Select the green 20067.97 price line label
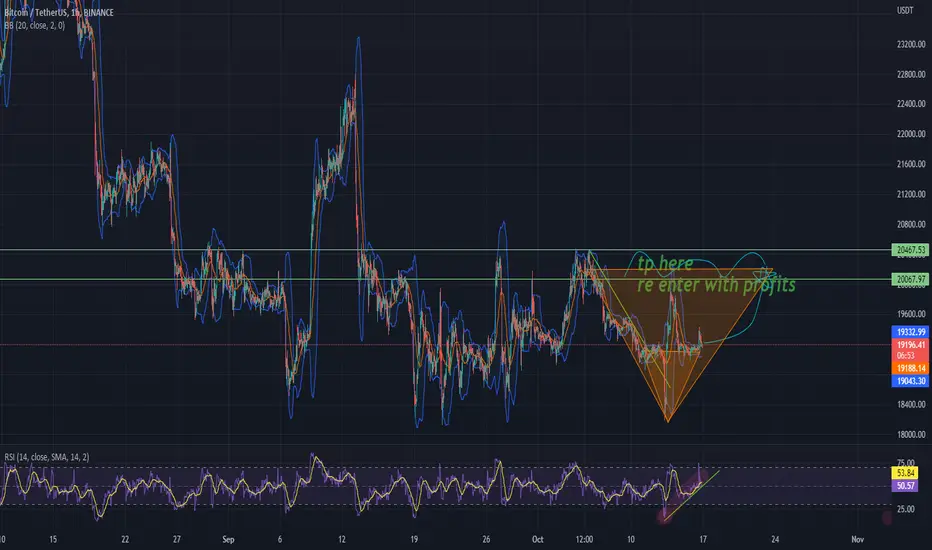Image resolution: width=932 pixels, height=550 pixels. point(910,279)
